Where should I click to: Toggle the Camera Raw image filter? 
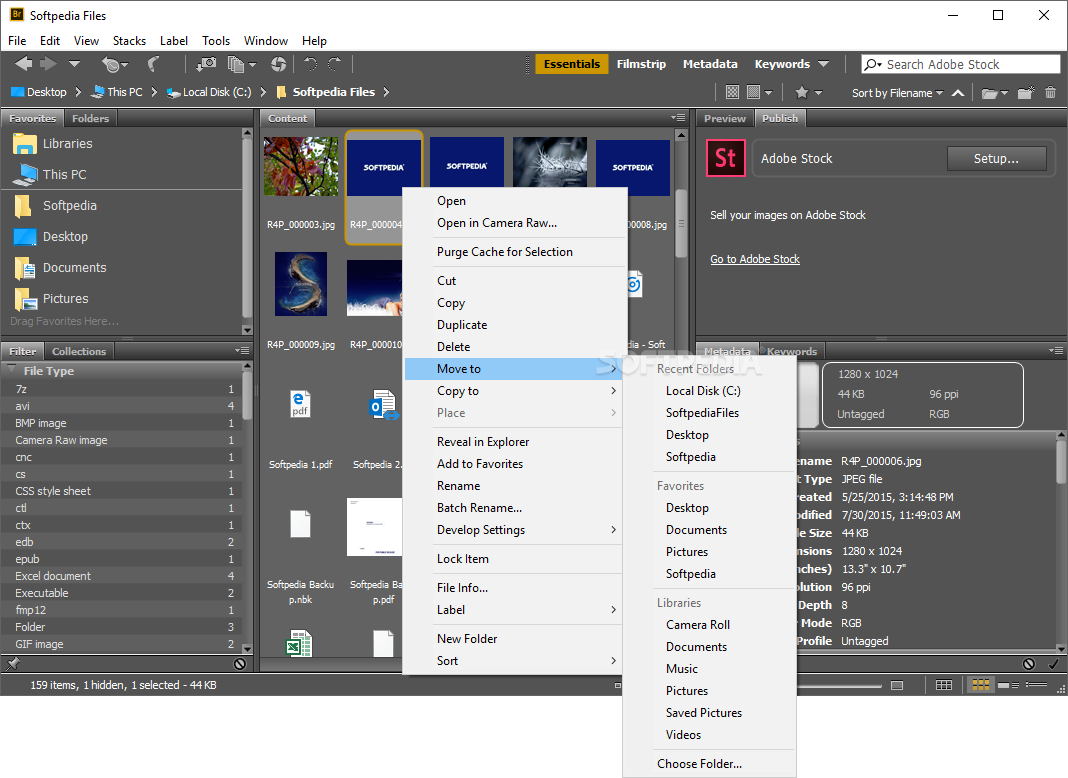(x=121, y=440)
